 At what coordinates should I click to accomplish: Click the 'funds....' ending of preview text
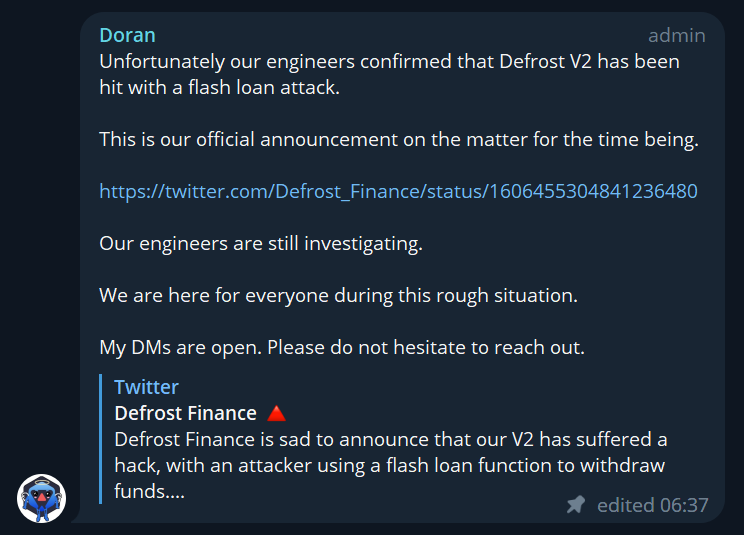(149, 491)
